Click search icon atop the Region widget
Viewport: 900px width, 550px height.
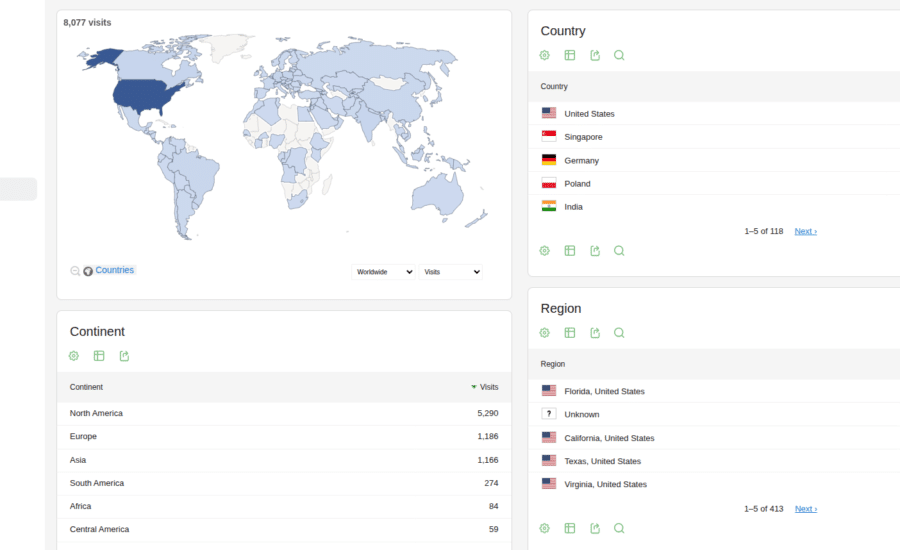[x=619, y=332]
